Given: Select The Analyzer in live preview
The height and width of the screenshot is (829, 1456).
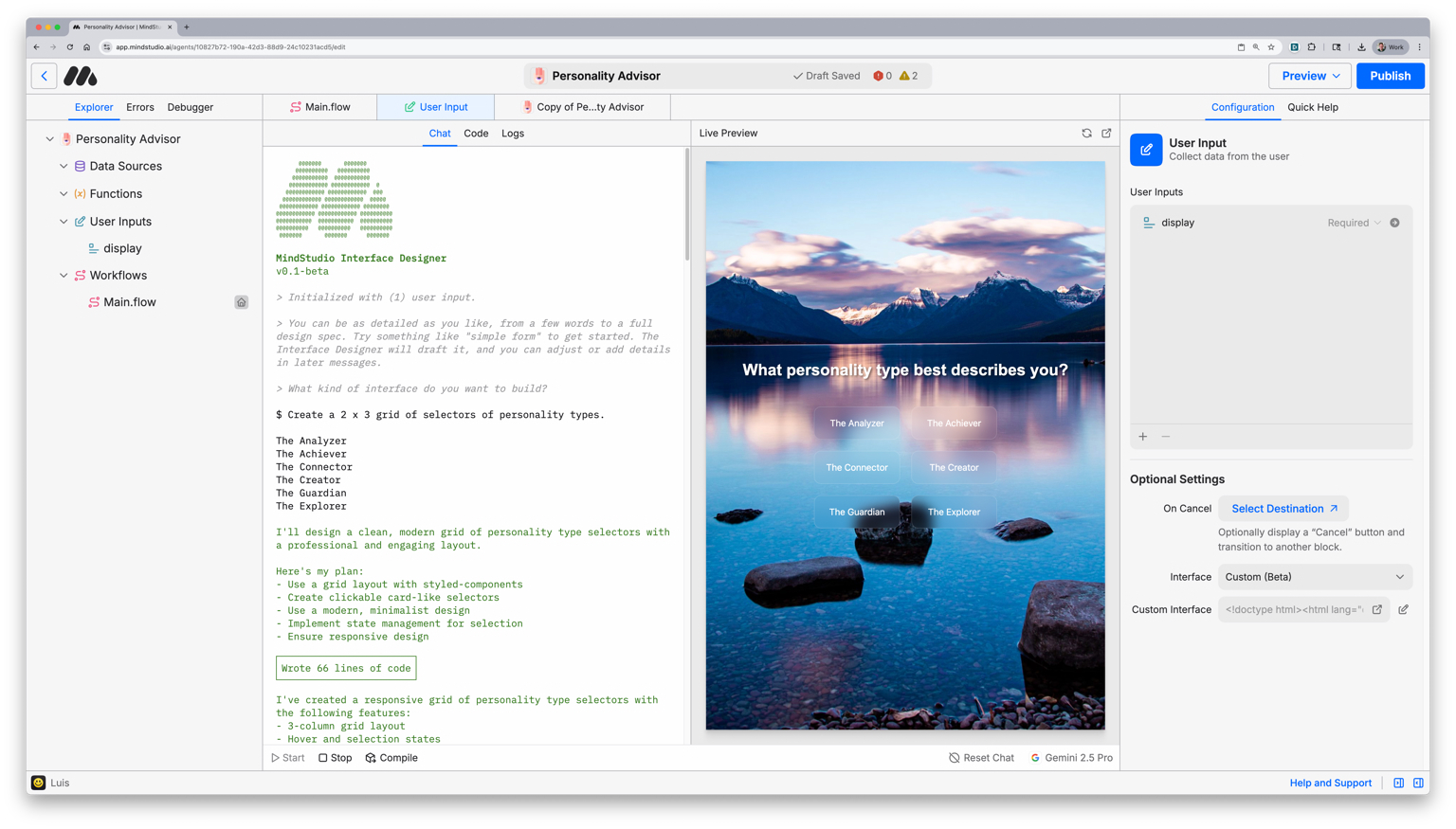Looking at the screenshot, I should coord(857,424).
